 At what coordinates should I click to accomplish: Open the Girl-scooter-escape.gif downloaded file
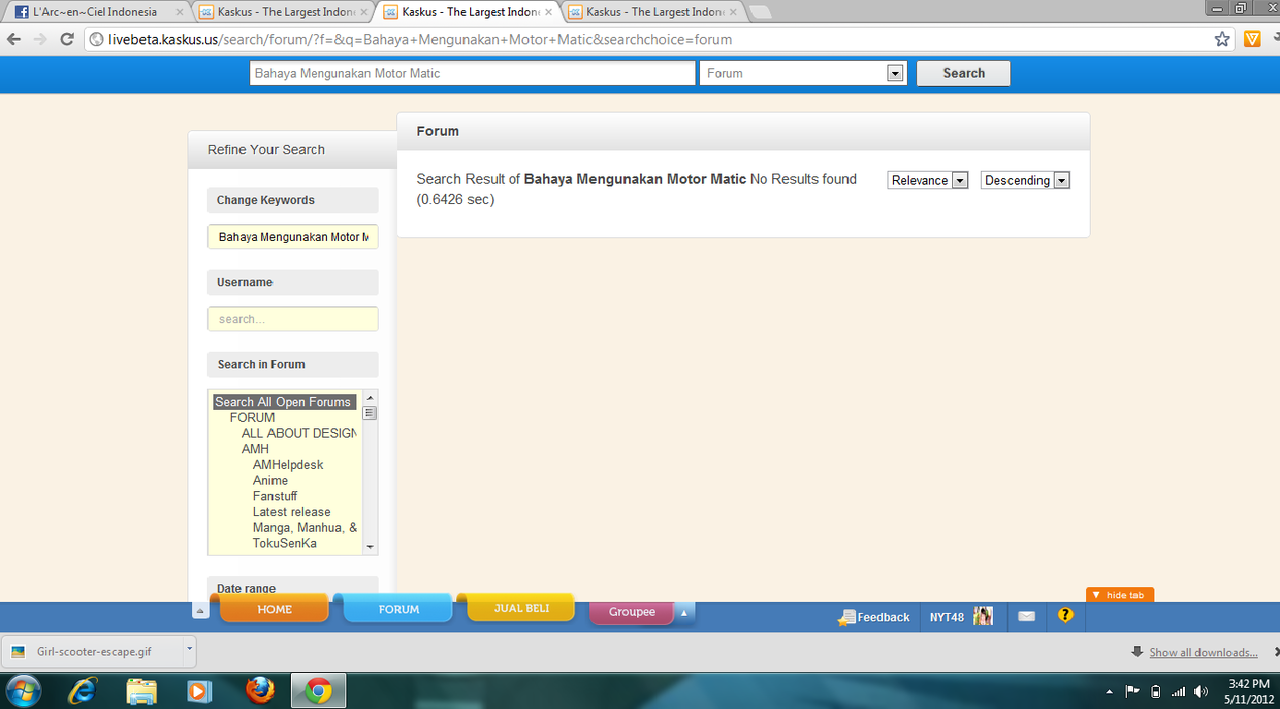coord(94,651)
